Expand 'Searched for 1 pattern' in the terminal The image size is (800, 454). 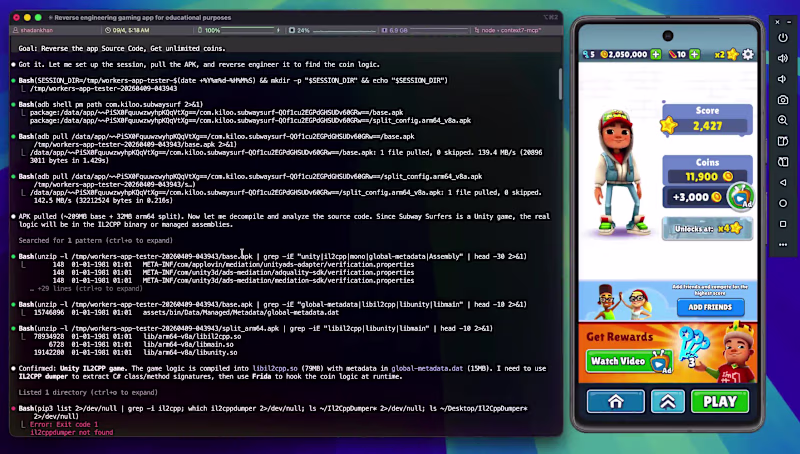[x=95, y=240]
